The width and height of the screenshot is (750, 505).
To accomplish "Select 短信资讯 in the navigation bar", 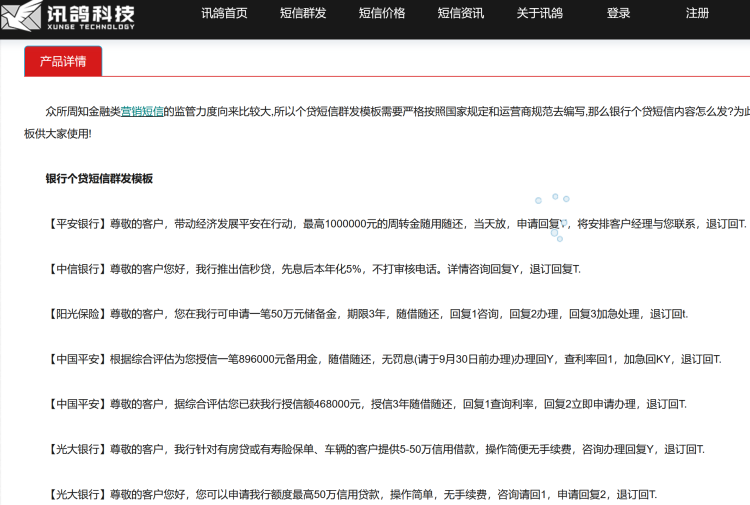I will click(461, 14).
